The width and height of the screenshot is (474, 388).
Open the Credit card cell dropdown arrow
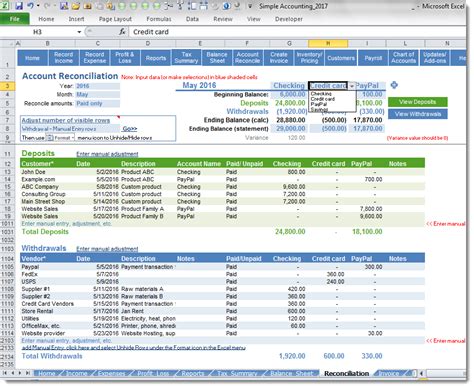pos(351,86)
